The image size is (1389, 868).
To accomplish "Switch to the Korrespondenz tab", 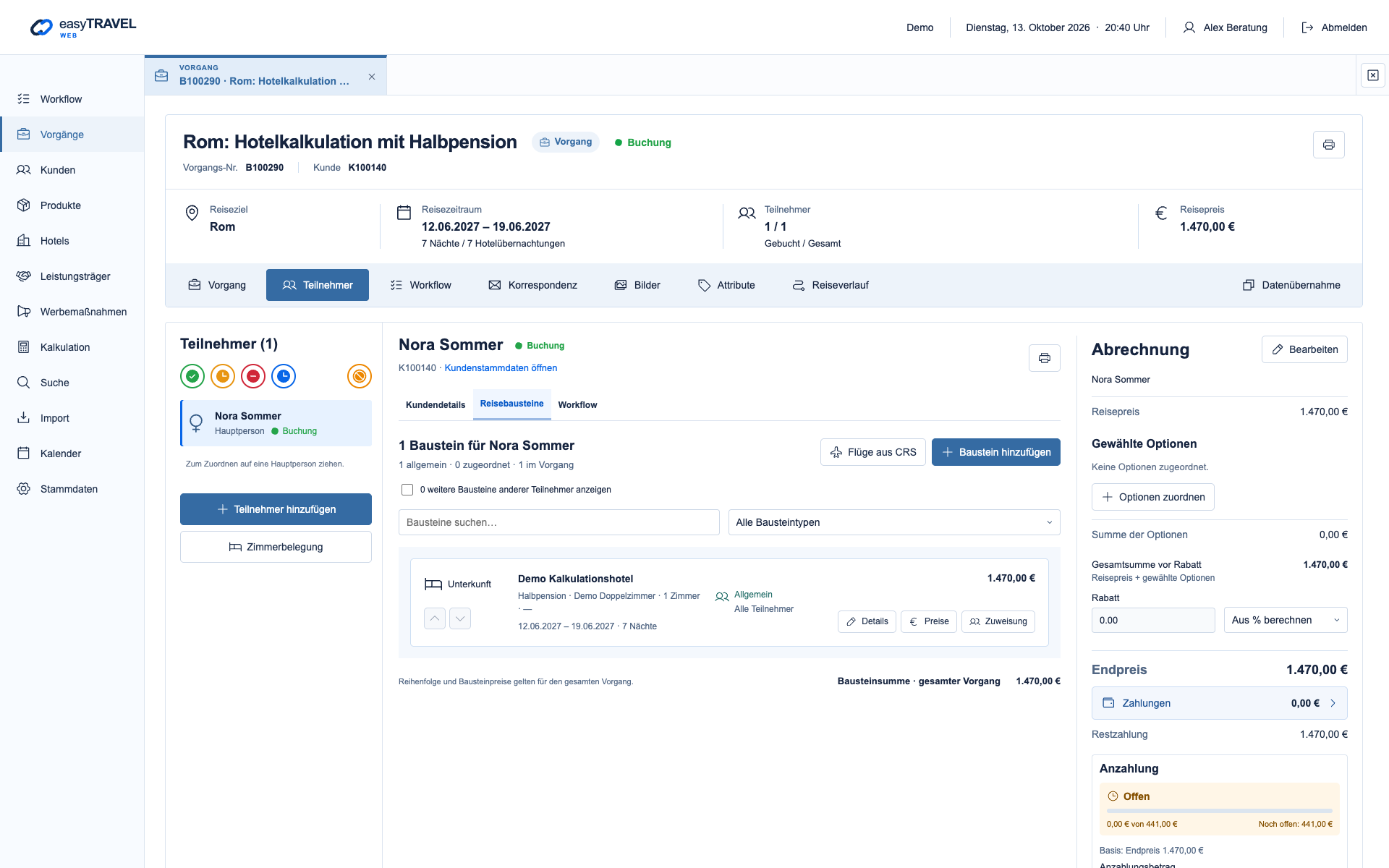I will (533, 285).
